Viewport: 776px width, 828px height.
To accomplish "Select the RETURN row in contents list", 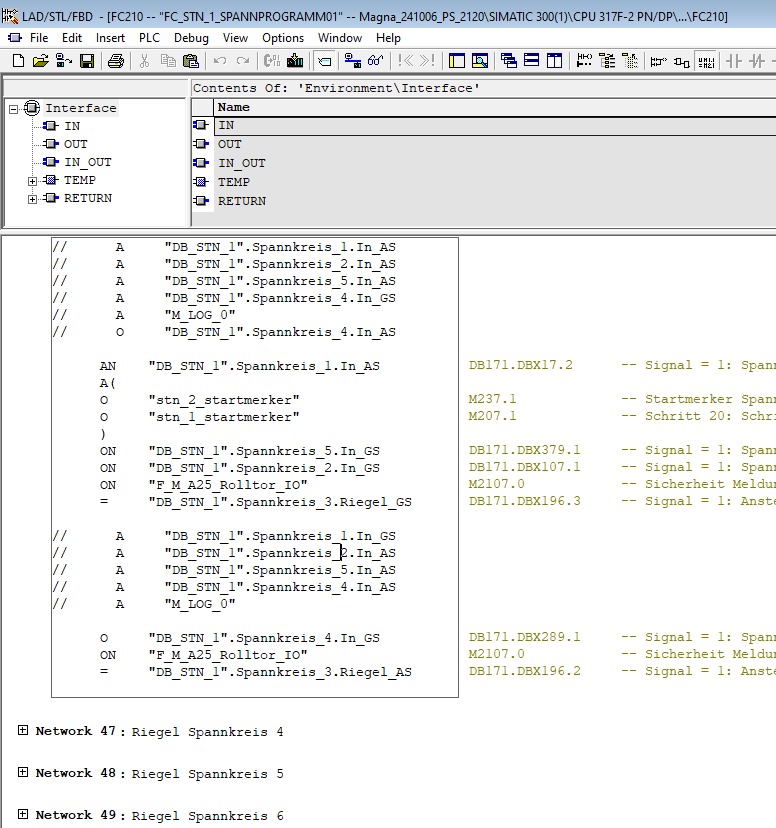I will tap(241, 201).
